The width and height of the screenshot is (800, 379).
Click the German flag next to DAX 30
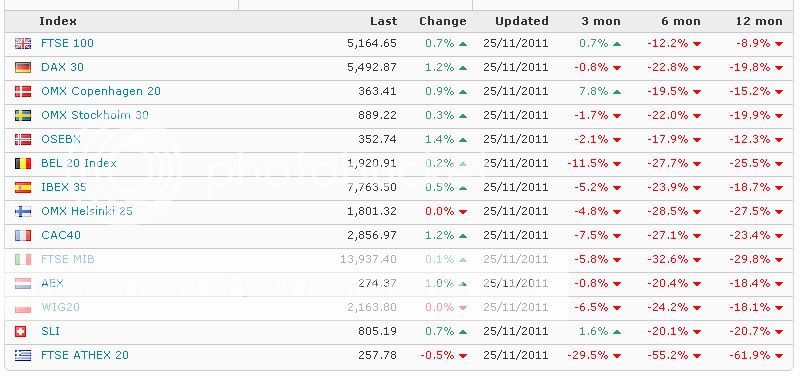pos(23,67)
